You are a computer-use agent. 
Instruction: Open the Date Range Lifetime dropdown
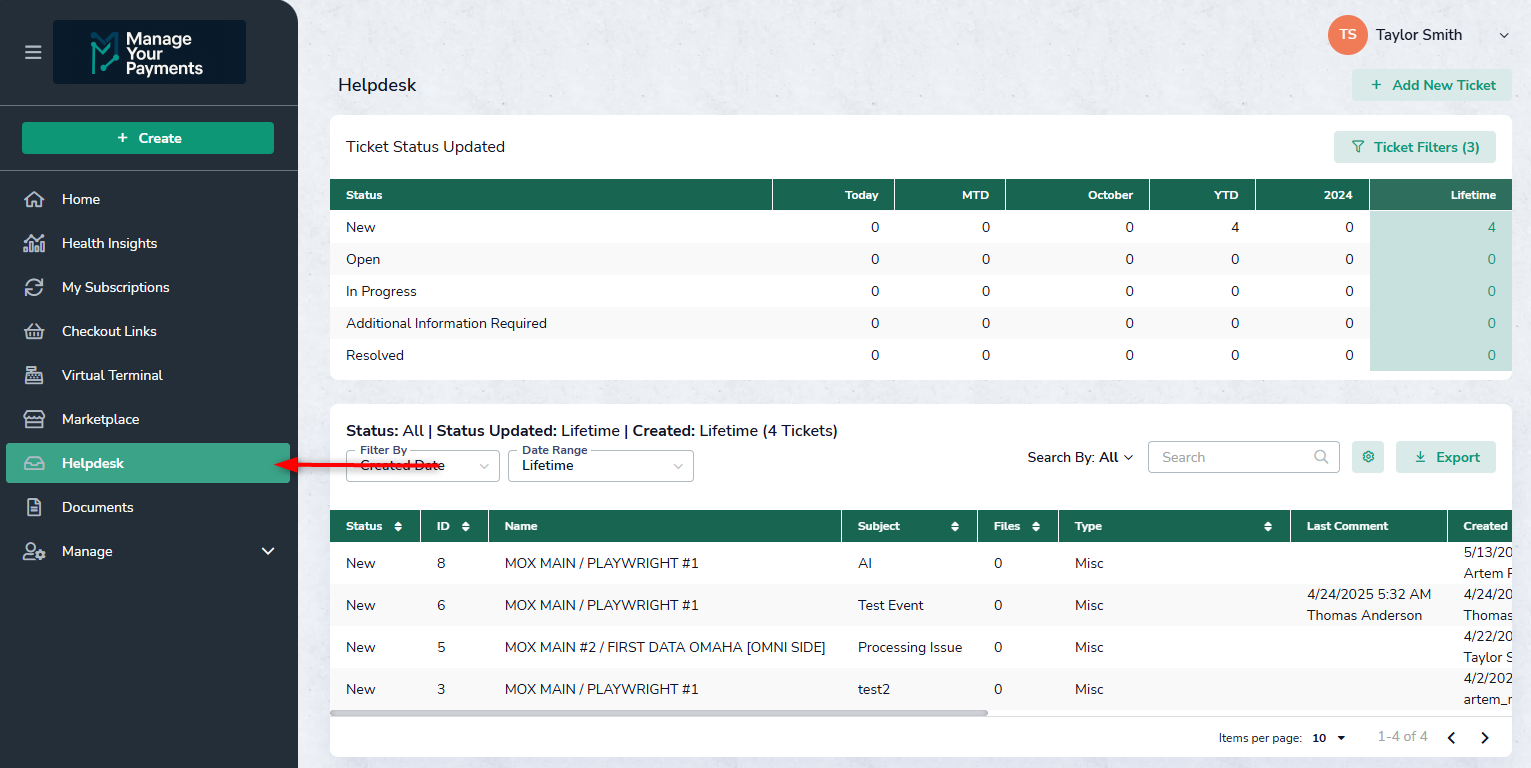600,466
